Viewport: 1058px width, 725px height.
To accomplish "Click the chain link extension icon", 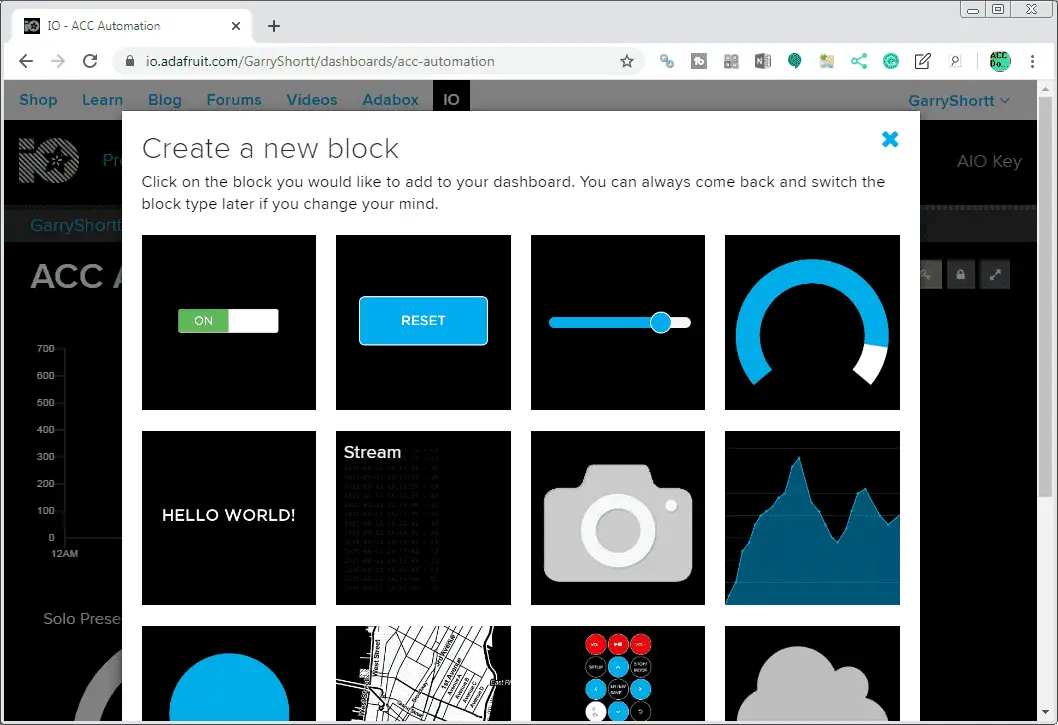I will pos(667,61).
